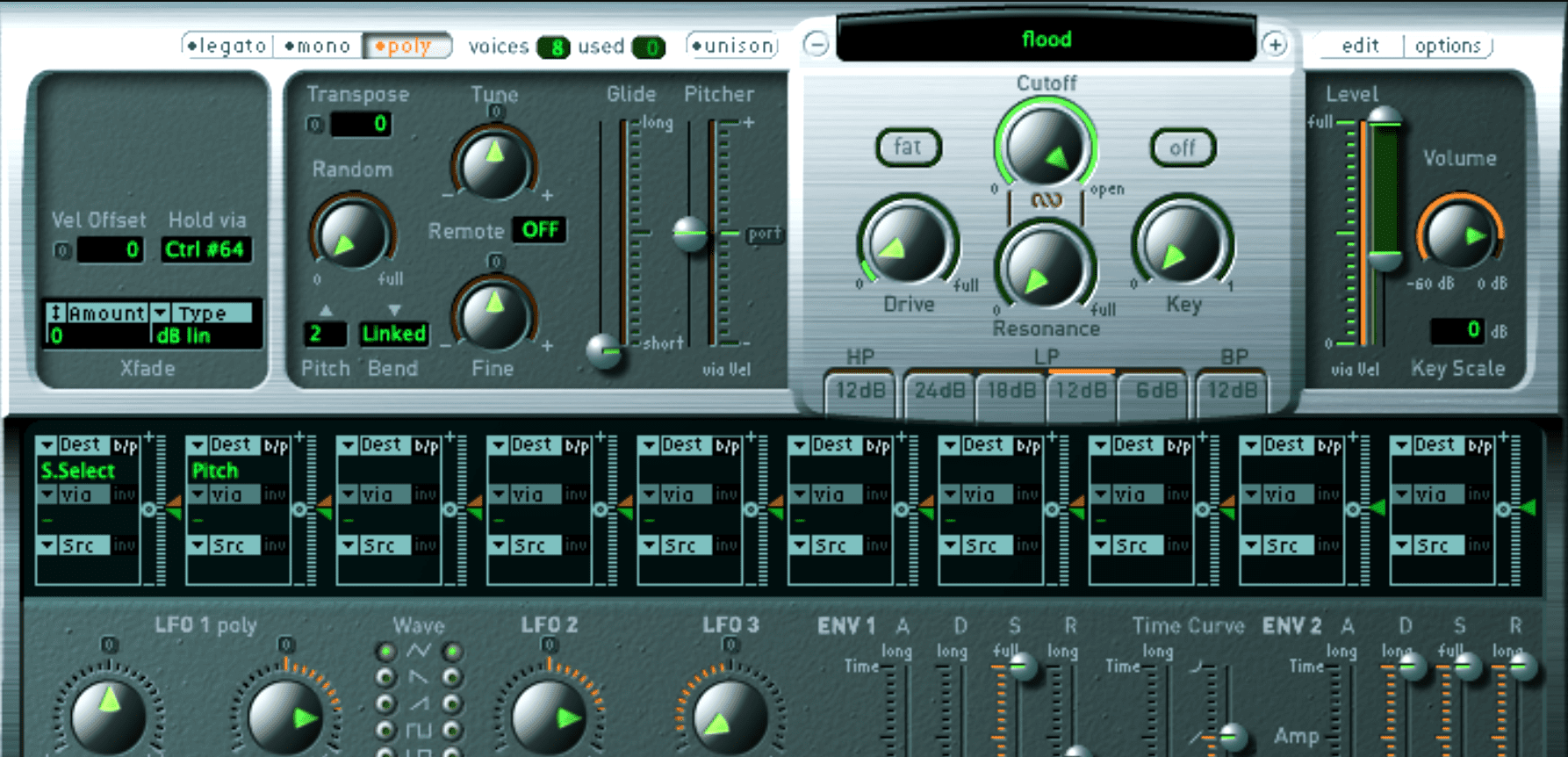Load next instrument with the plus button

[x=1275, y=44]
